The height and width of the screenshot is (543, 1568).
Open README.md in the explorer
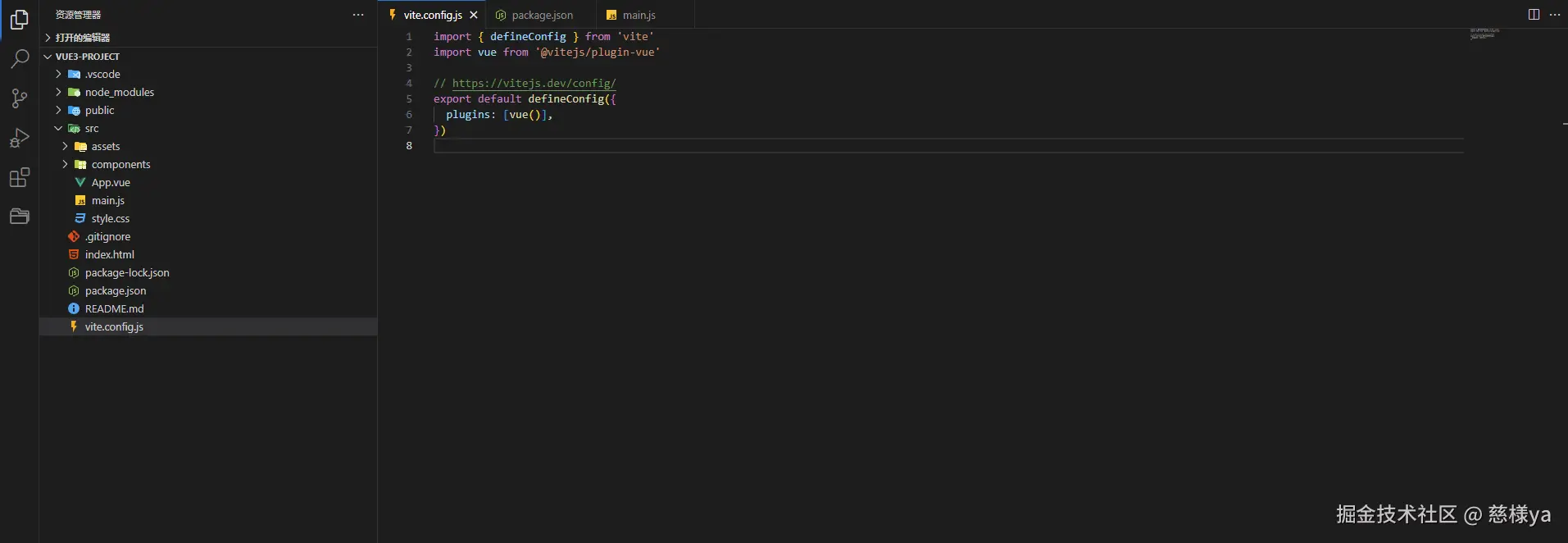click(x=114, y=308)
